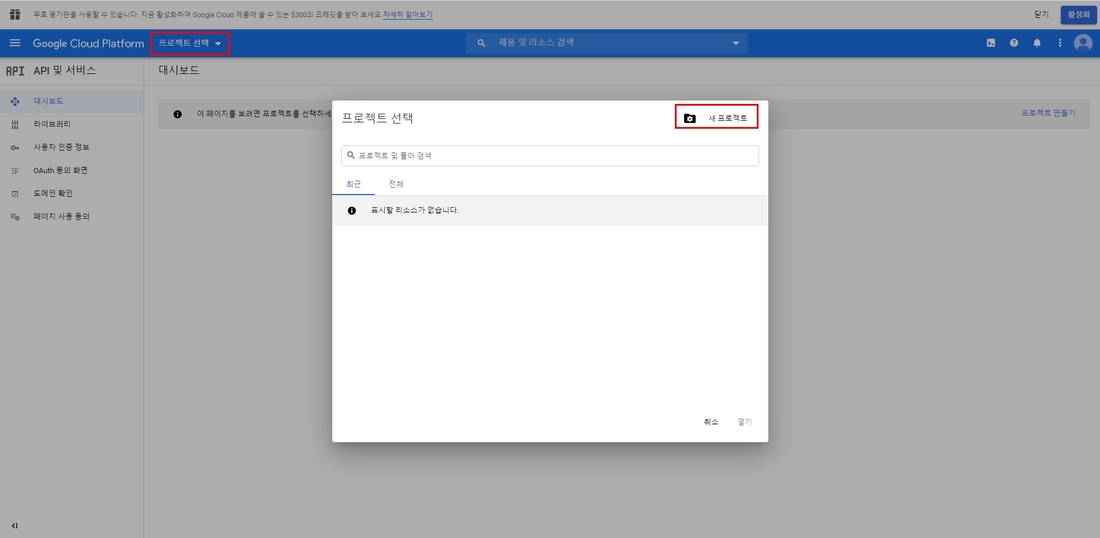Click 닫기 to dismiss the banner
Screen dimensions: 1100x538
tap(1041, 15)
